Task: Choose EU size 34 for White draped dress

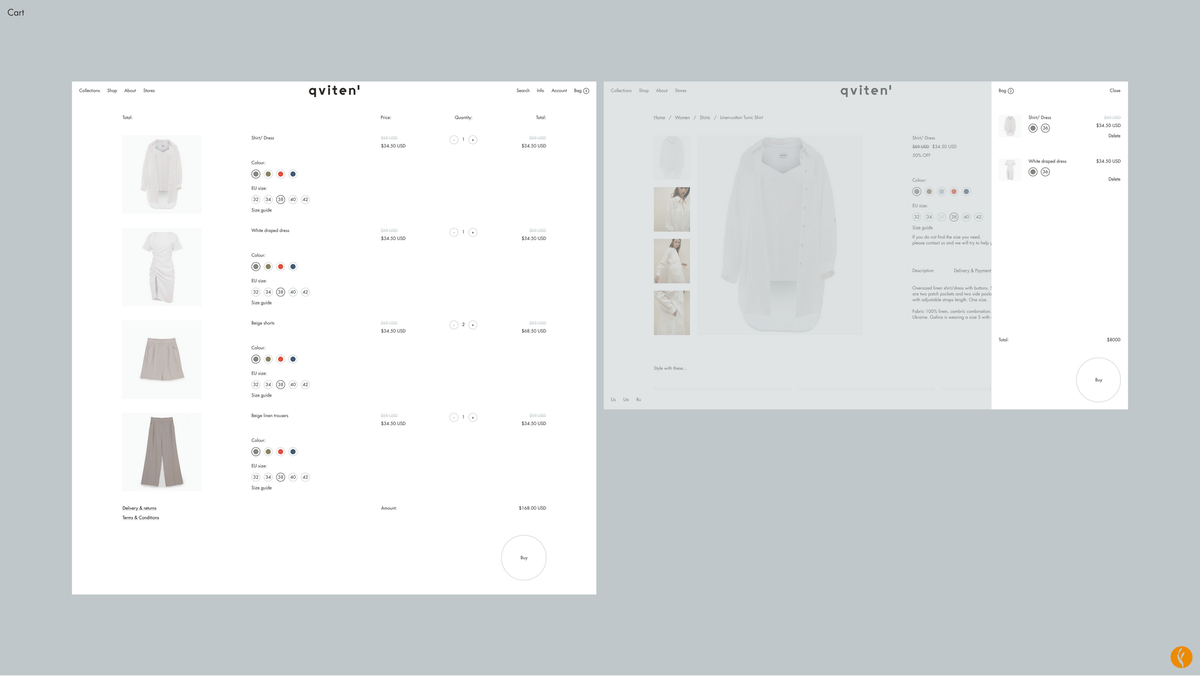Action: click(268, 292)
